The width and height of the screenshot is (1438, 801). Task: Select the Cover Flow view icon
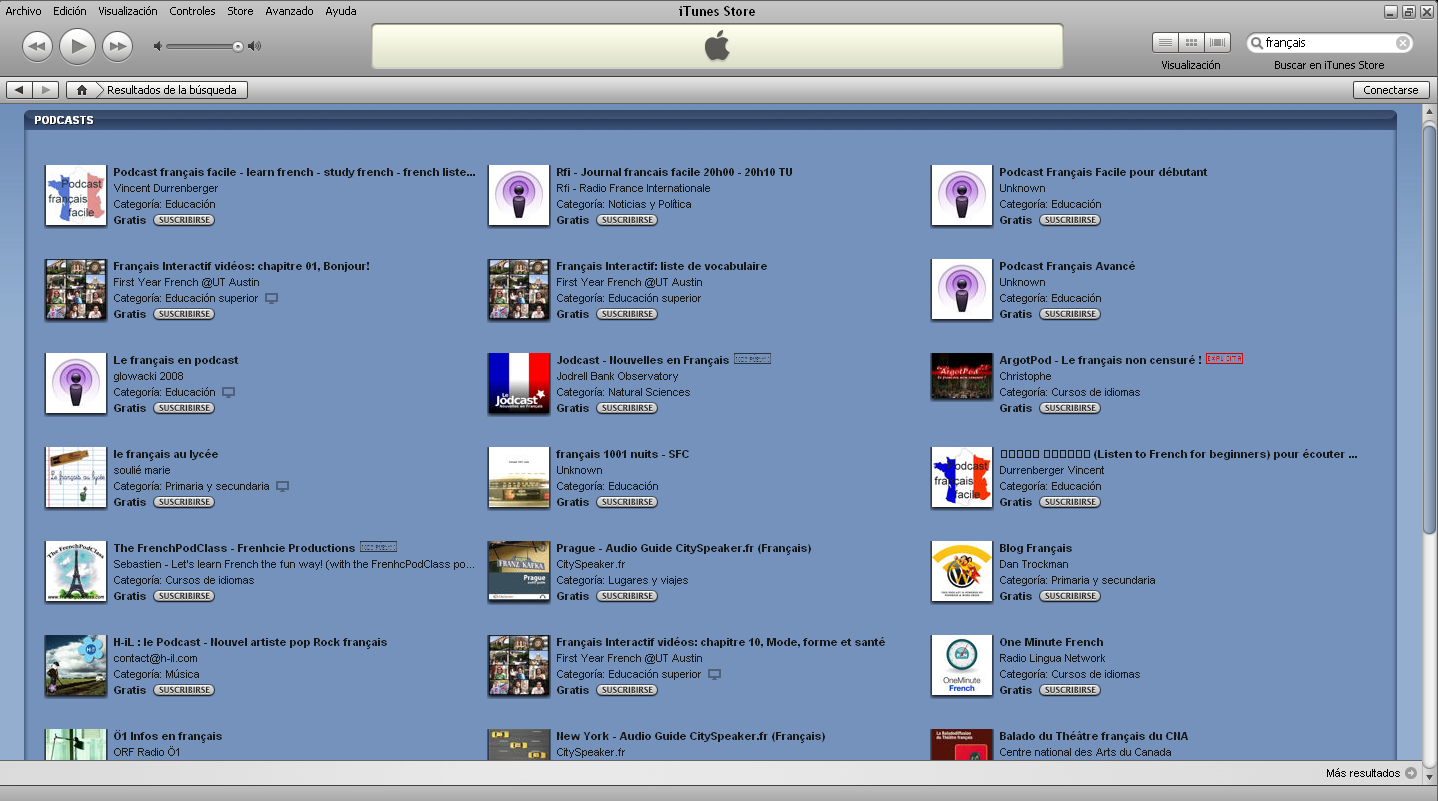tap(1217, 42)
